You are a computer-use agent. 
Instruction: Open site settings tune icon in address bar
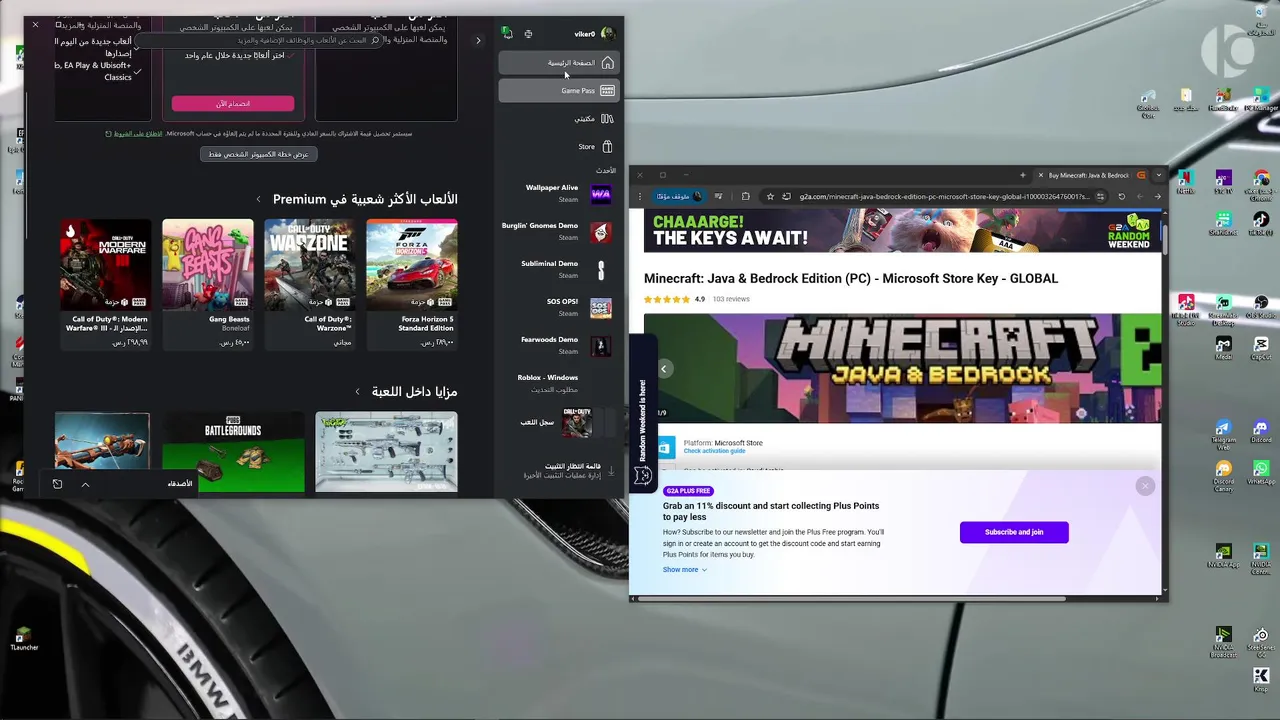(x=1101, y=197)
